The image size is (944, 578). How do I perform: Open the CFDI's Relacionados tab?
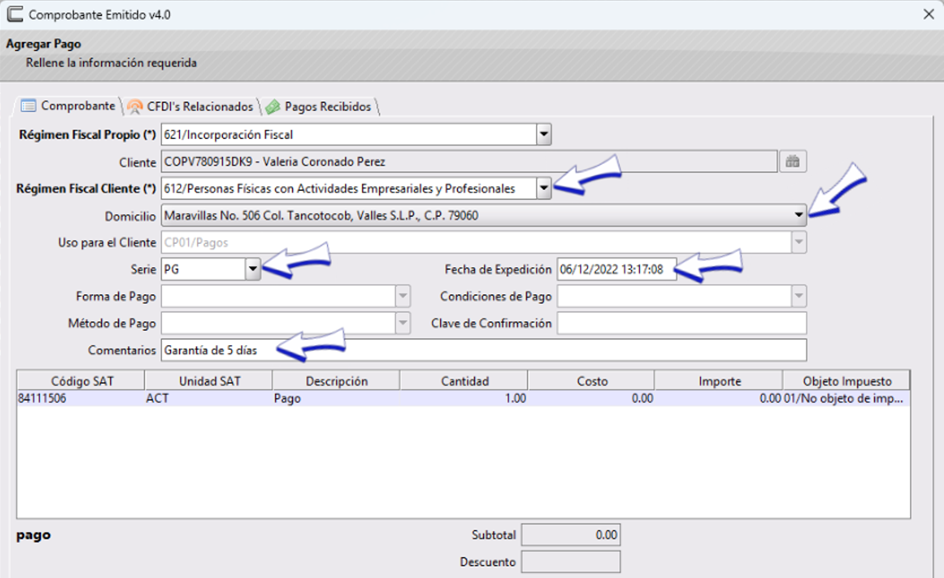190,107
